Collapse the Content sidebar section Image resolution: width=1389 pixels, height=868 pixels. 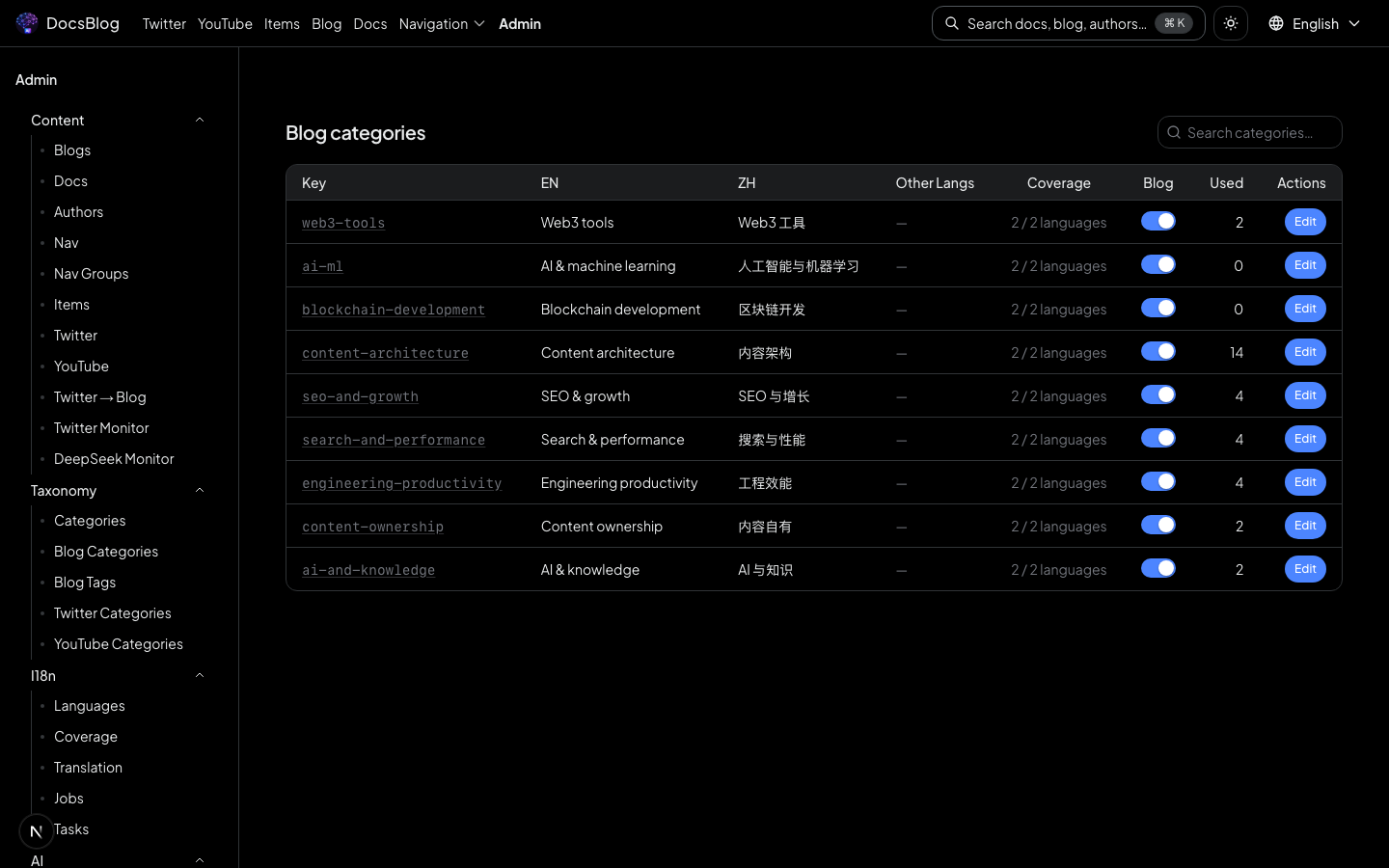tap(200, 121)
